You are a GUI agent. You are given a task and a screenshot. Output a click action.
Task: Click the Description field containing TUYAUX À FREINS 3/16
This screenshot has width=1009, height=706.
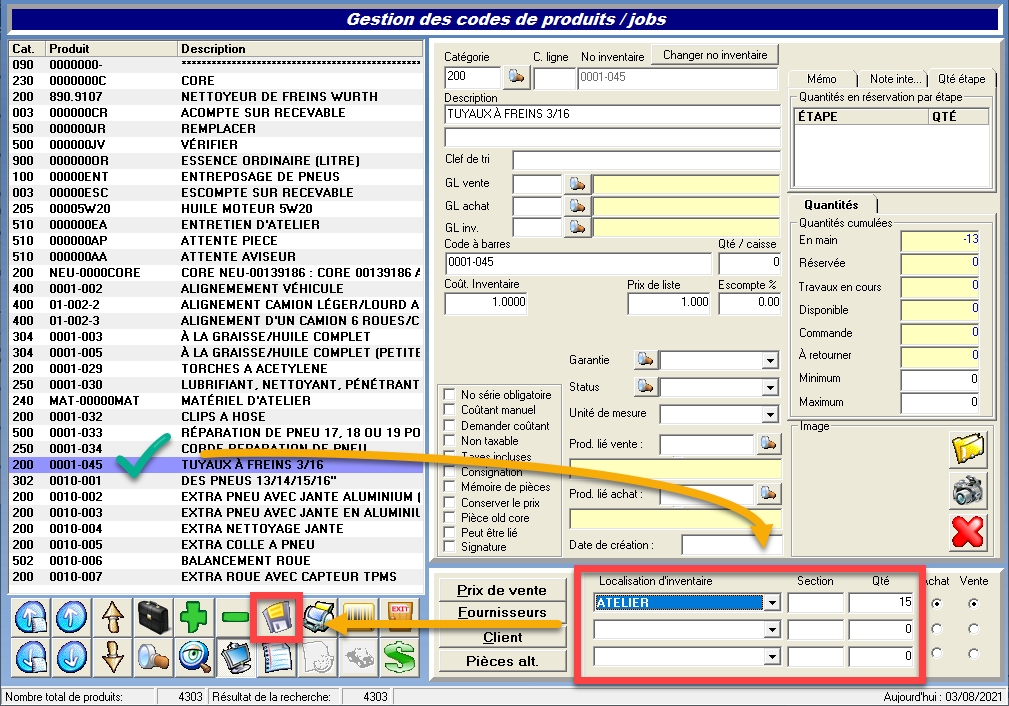tap(612, 114)
